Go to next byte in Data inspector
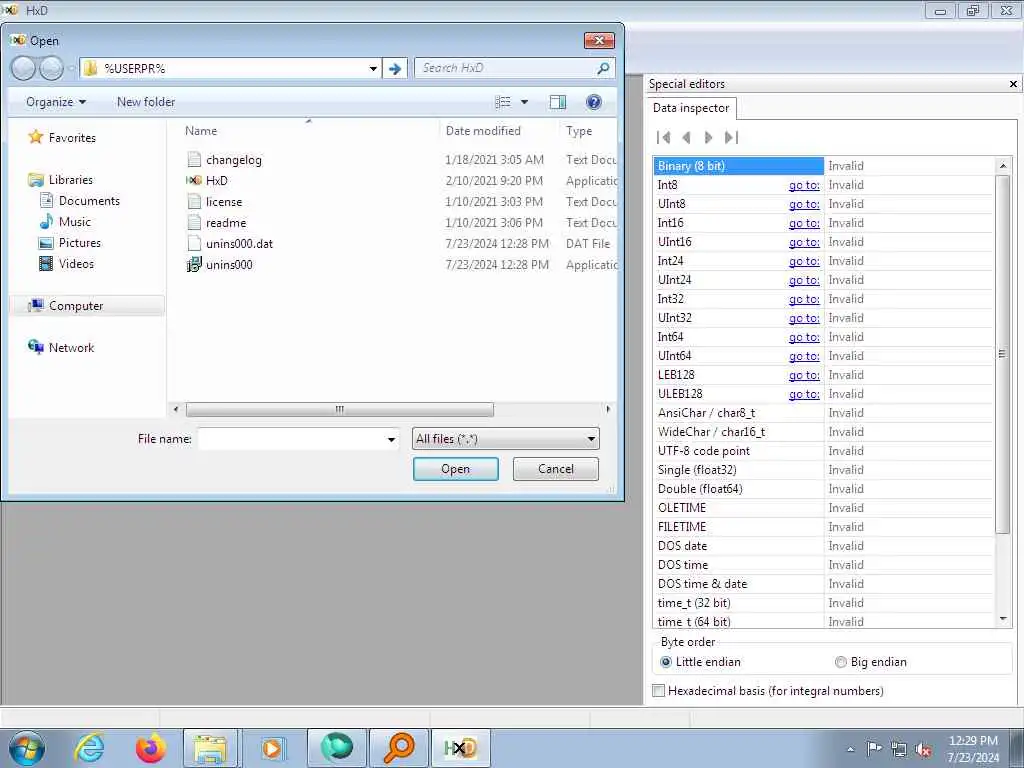 click(709, 137)
